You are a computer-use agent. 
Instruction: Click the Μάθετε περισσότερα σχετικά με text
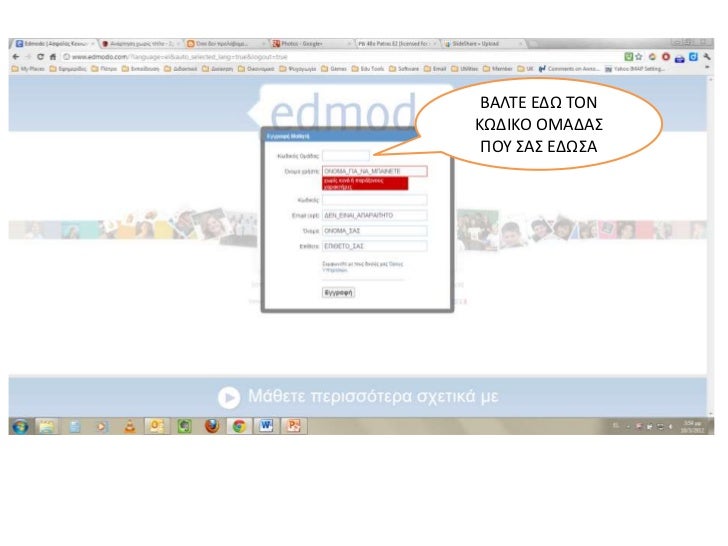(373, 396)
